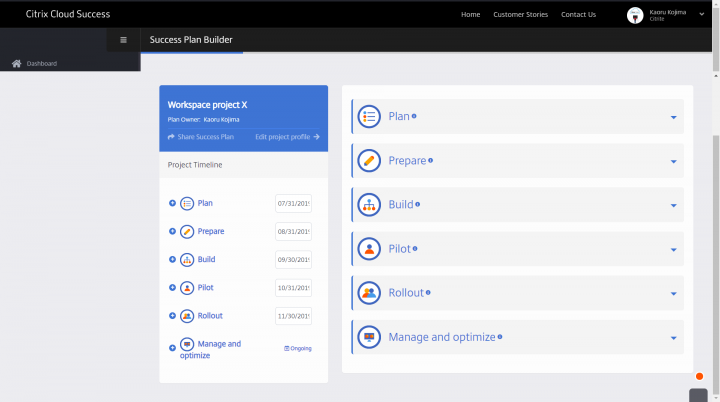
Task: Expand the Prepare section chevron
Action: click(674, 161)
